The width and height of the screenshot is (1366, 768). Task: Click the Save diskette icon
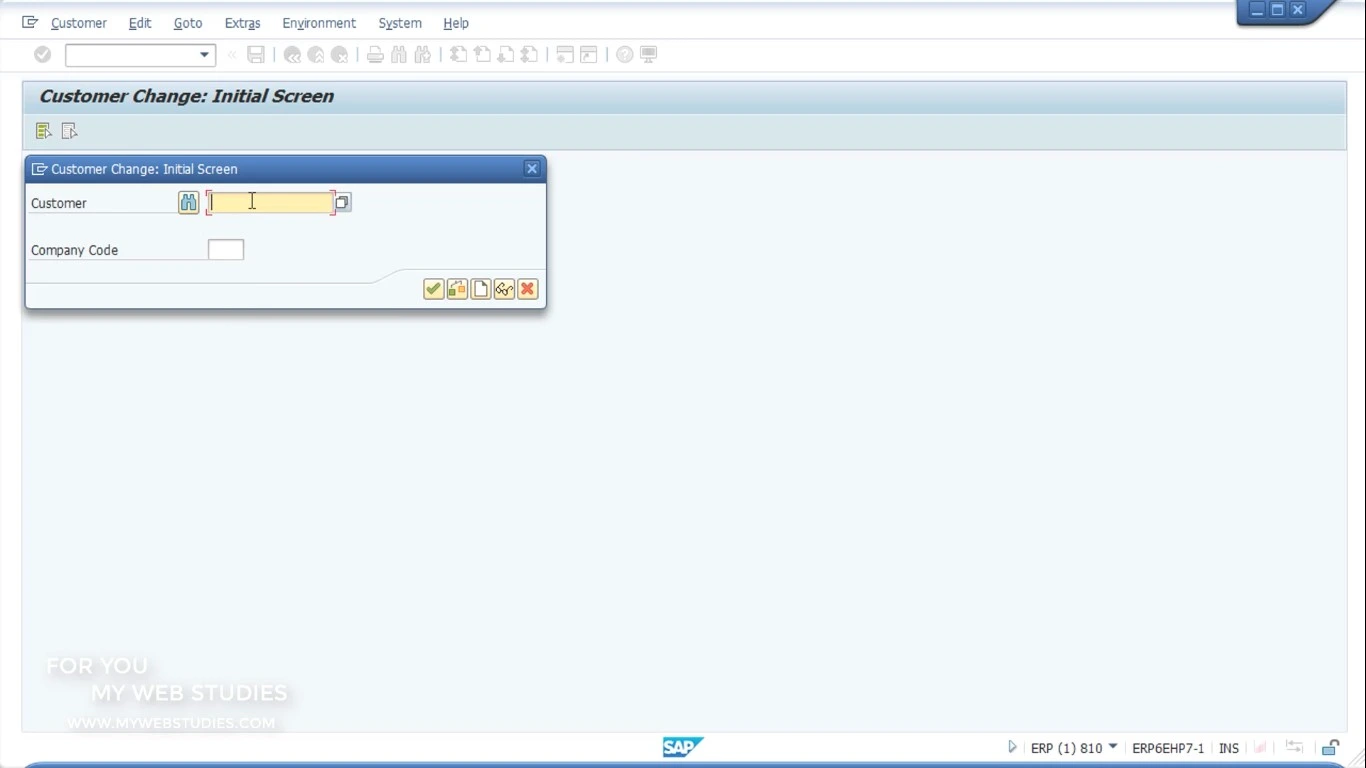[256, 55]
